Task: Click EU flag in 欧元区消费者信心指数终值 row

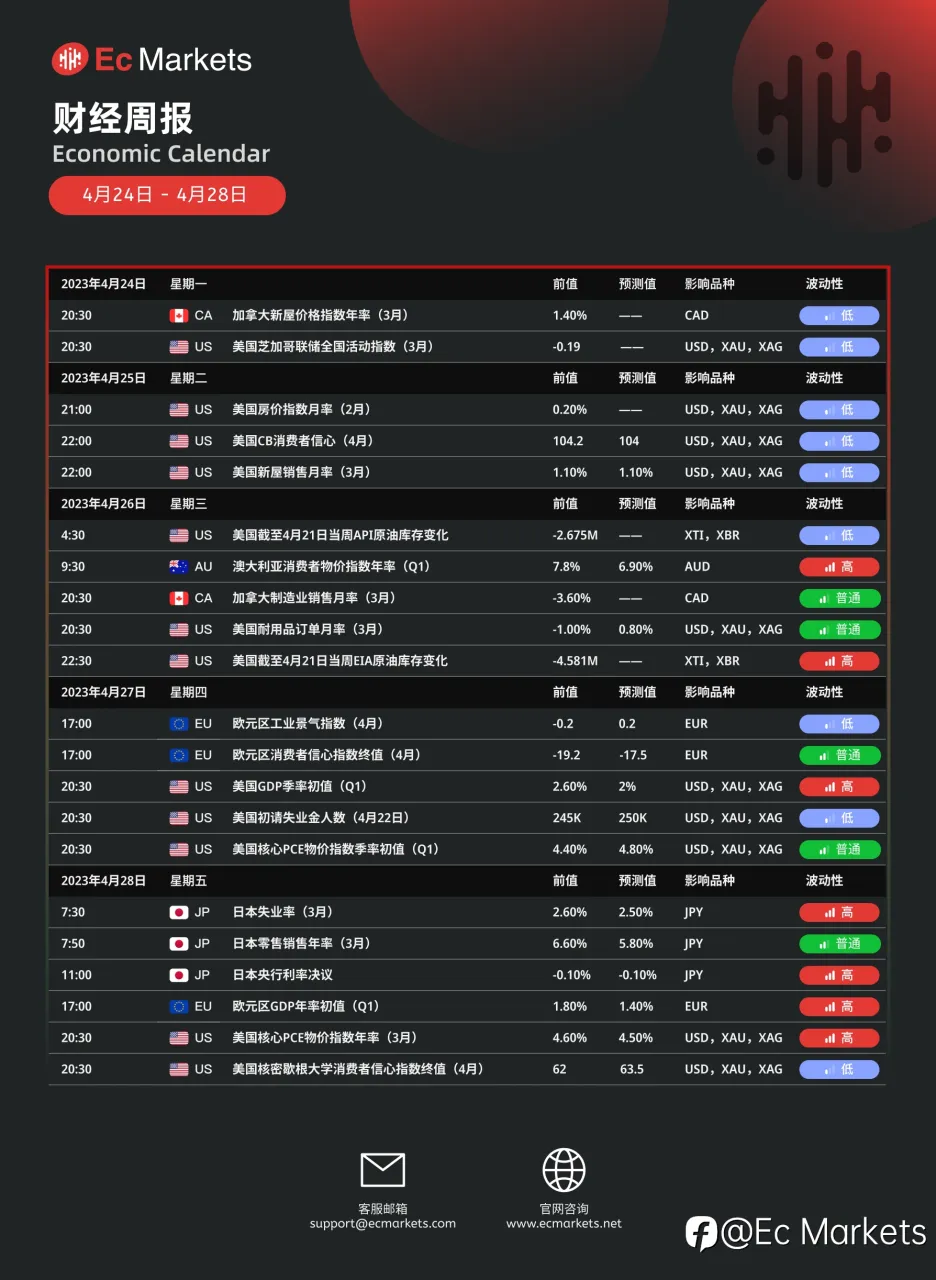Action: (x=179, y=755)
